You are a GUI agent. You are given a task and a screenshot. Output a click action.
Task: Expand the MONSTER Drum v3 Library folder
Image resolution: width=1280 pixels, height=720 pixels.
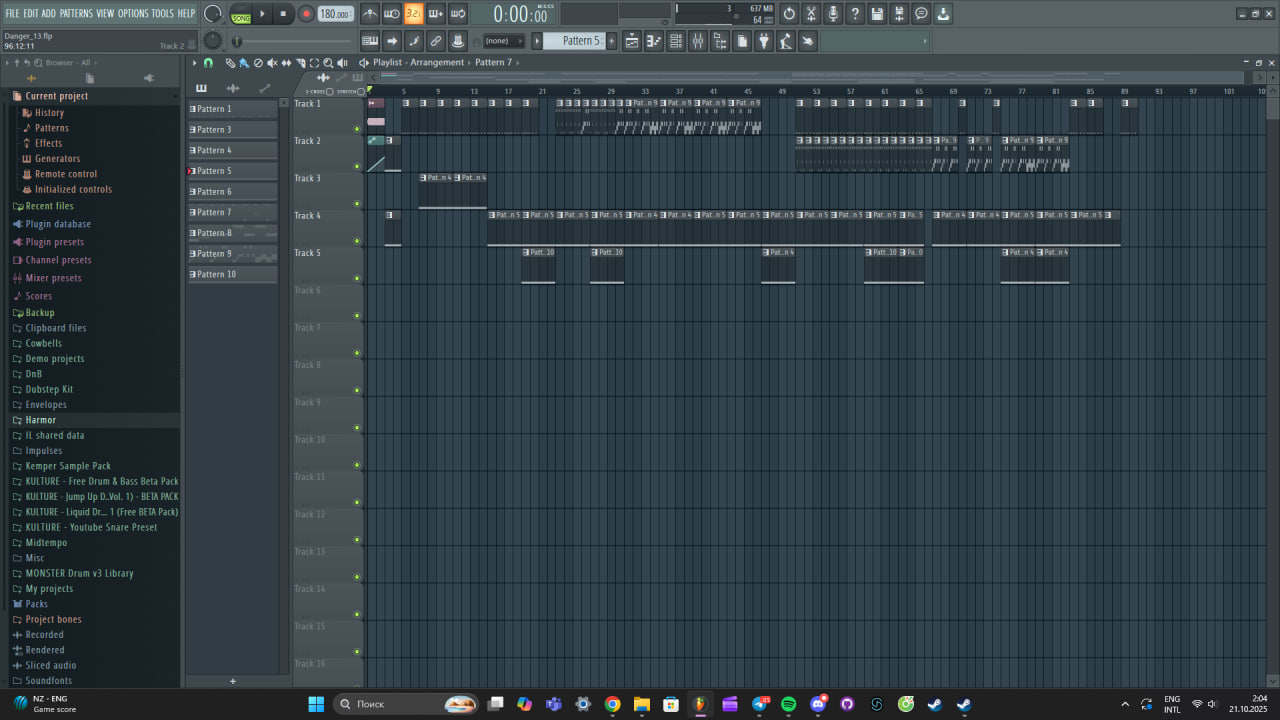pos(72,573)
